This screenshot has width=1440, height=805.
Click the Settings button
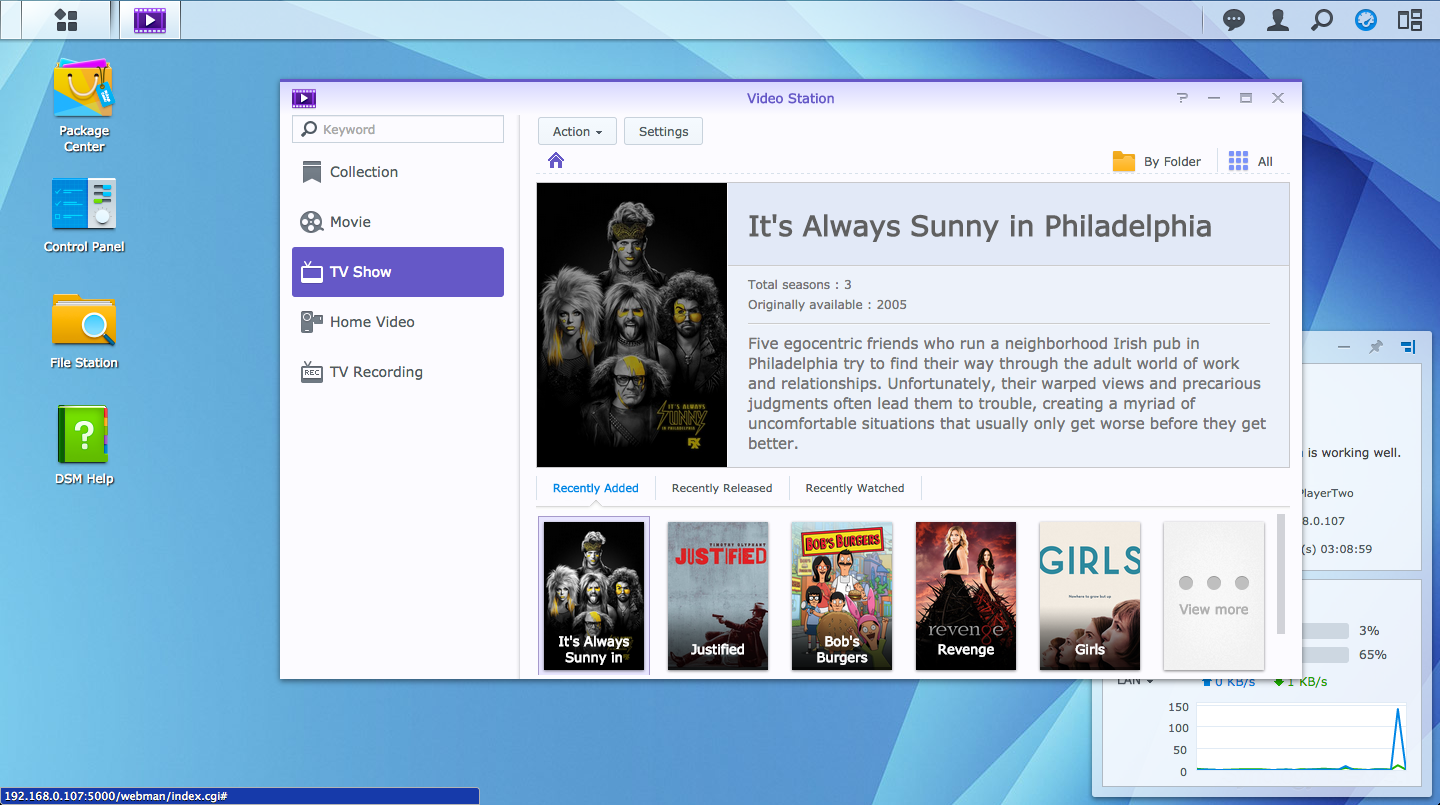(663, 131)
